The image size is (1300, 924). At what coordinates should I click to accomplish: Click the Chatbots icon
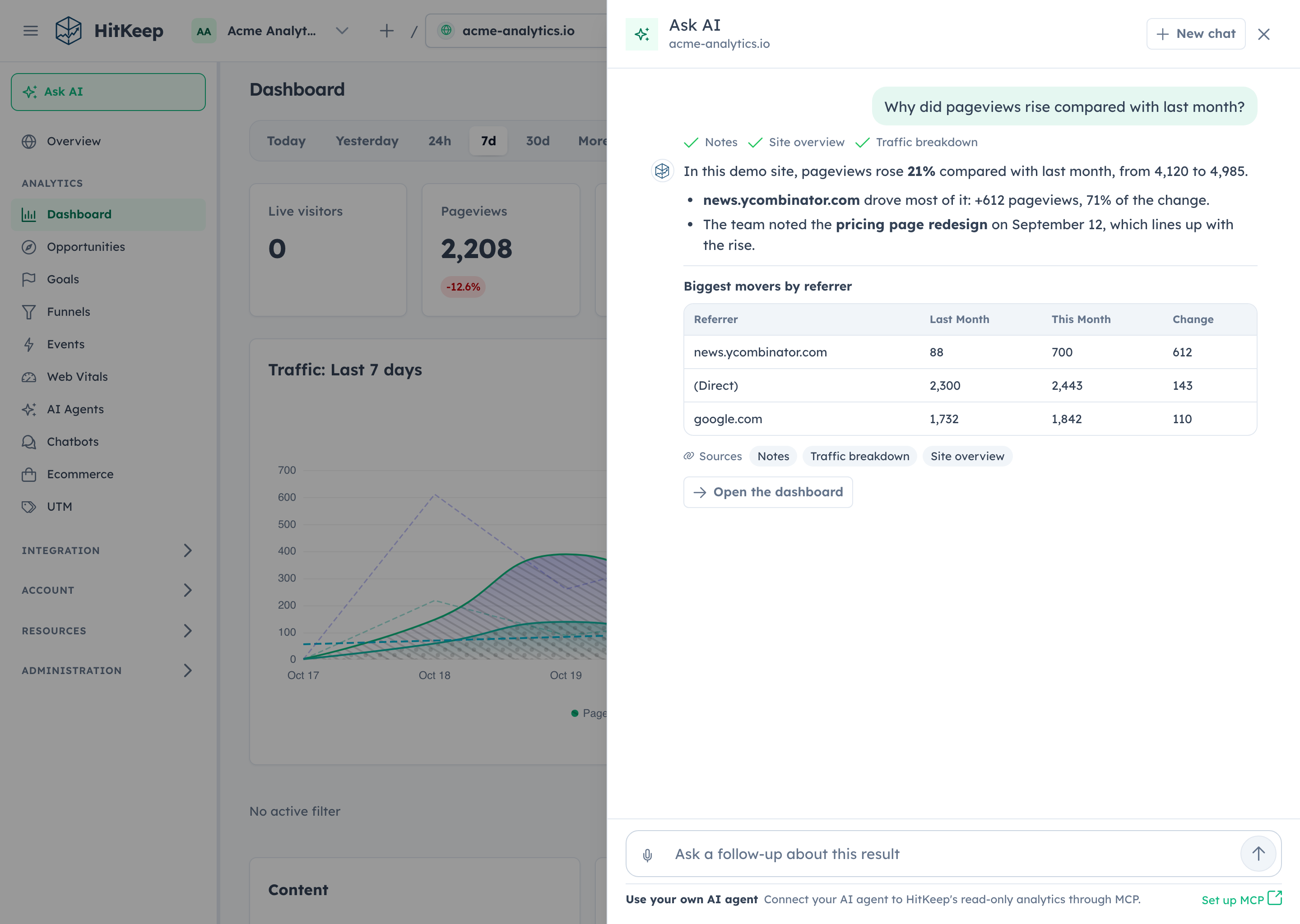(29, 442)
